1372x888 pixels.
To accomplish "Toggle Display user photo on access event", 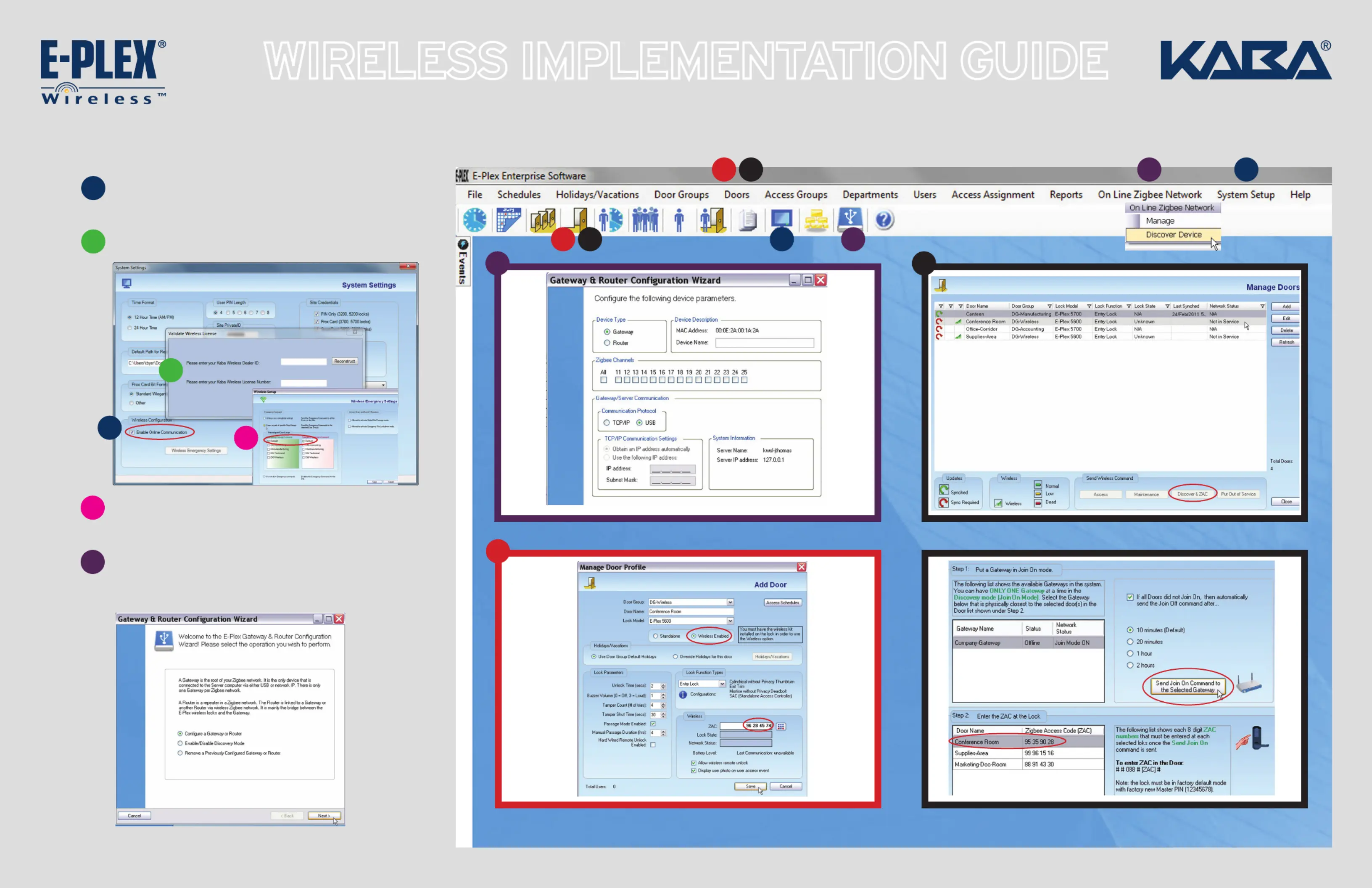I will 694,770.
